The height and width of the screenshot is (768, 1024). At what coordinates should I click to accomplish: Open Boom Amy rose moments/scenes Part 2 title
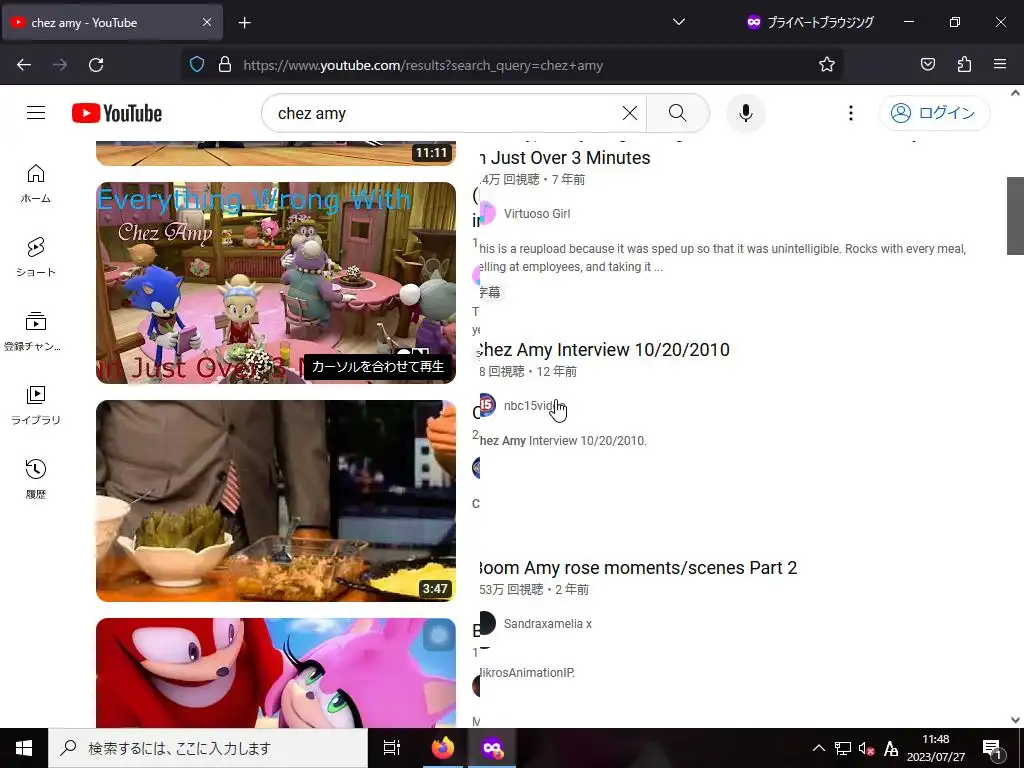coord(638,568)
